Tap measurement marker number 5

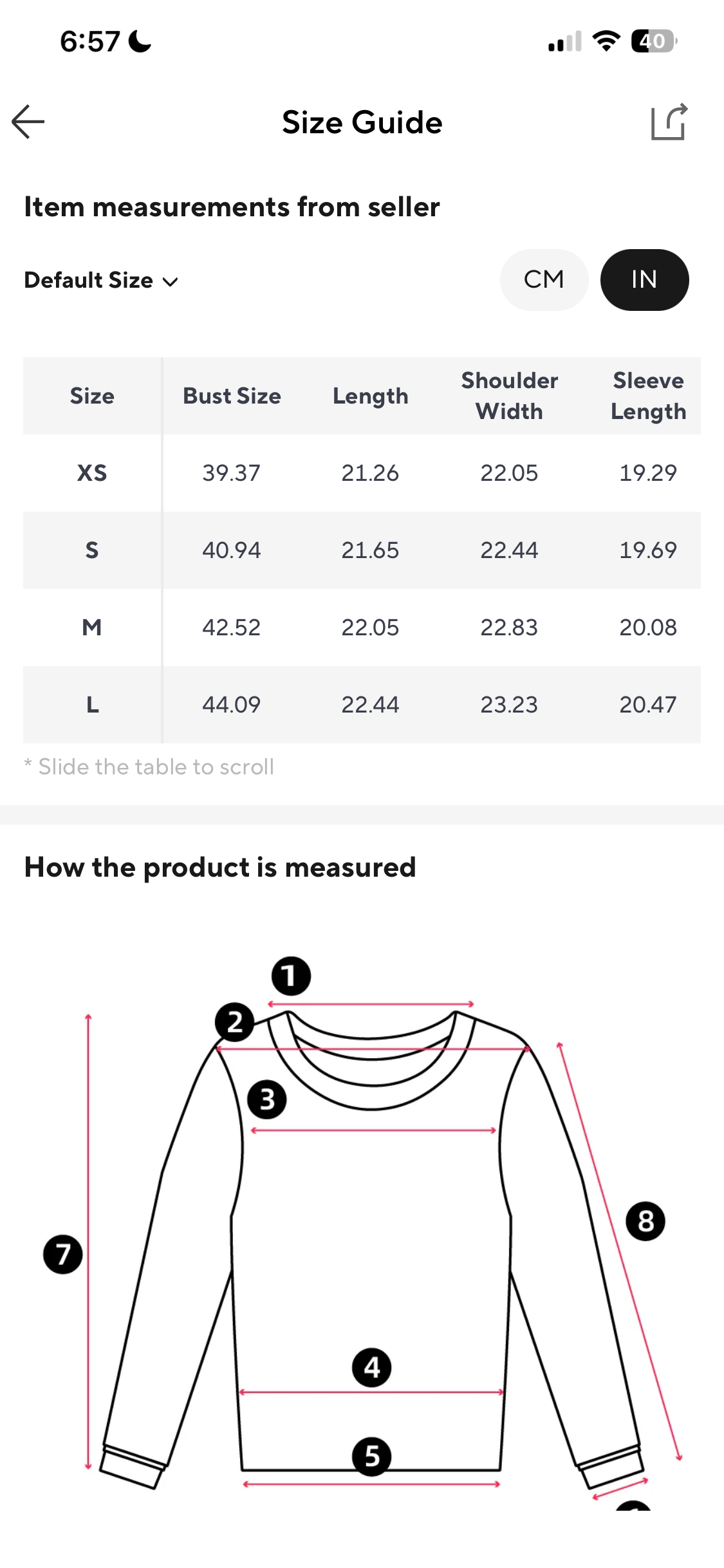371,1457
